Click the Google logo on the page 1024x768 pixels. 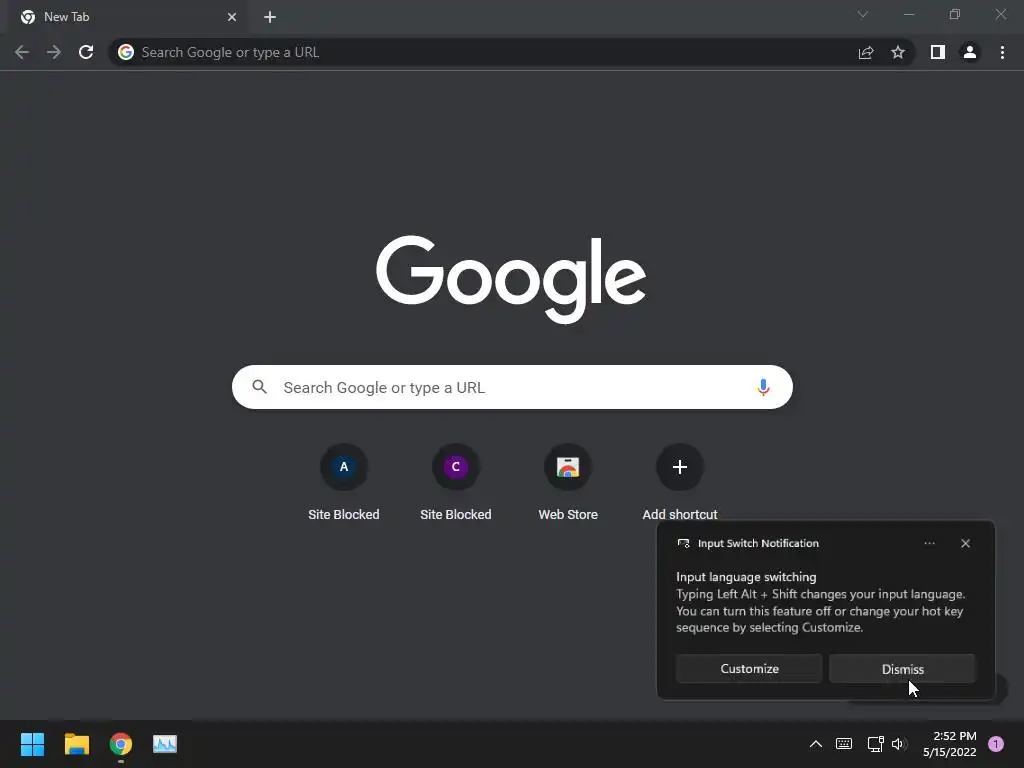(x=511, y=280)
